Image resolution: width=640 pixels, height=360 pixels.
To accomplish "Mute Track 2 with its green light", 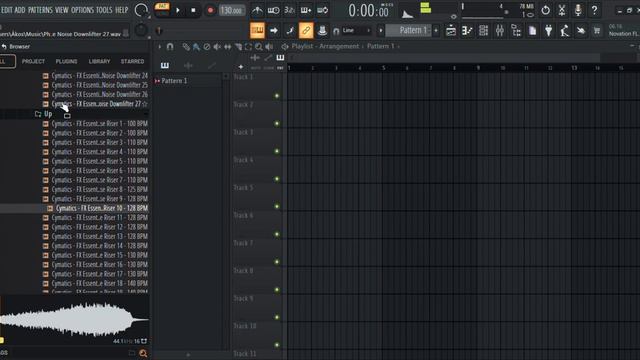I will 277,123.
